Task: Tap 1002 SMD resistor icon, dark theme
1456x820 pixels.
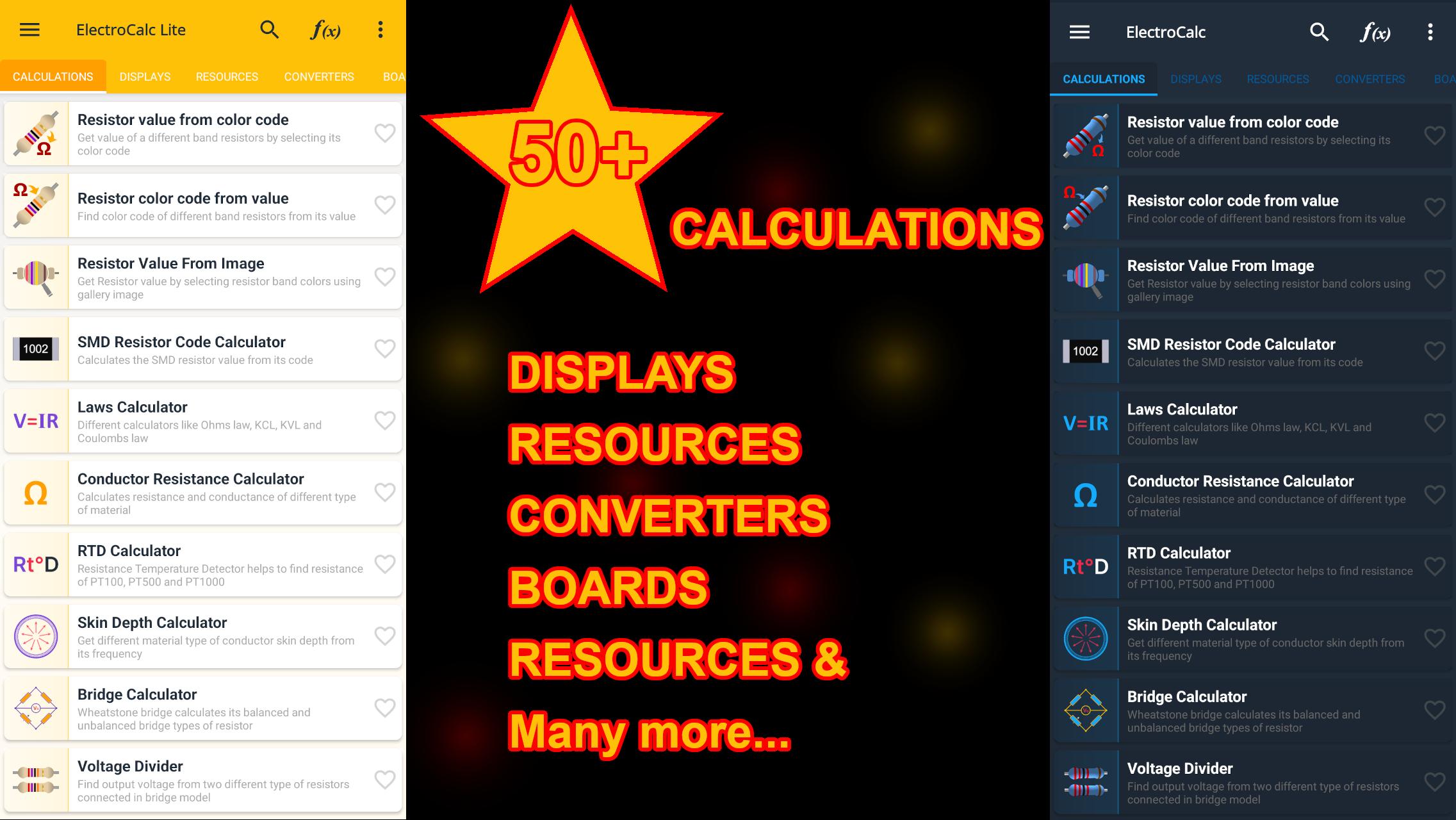Action: pyautogui.click(x=1086, y=351)
